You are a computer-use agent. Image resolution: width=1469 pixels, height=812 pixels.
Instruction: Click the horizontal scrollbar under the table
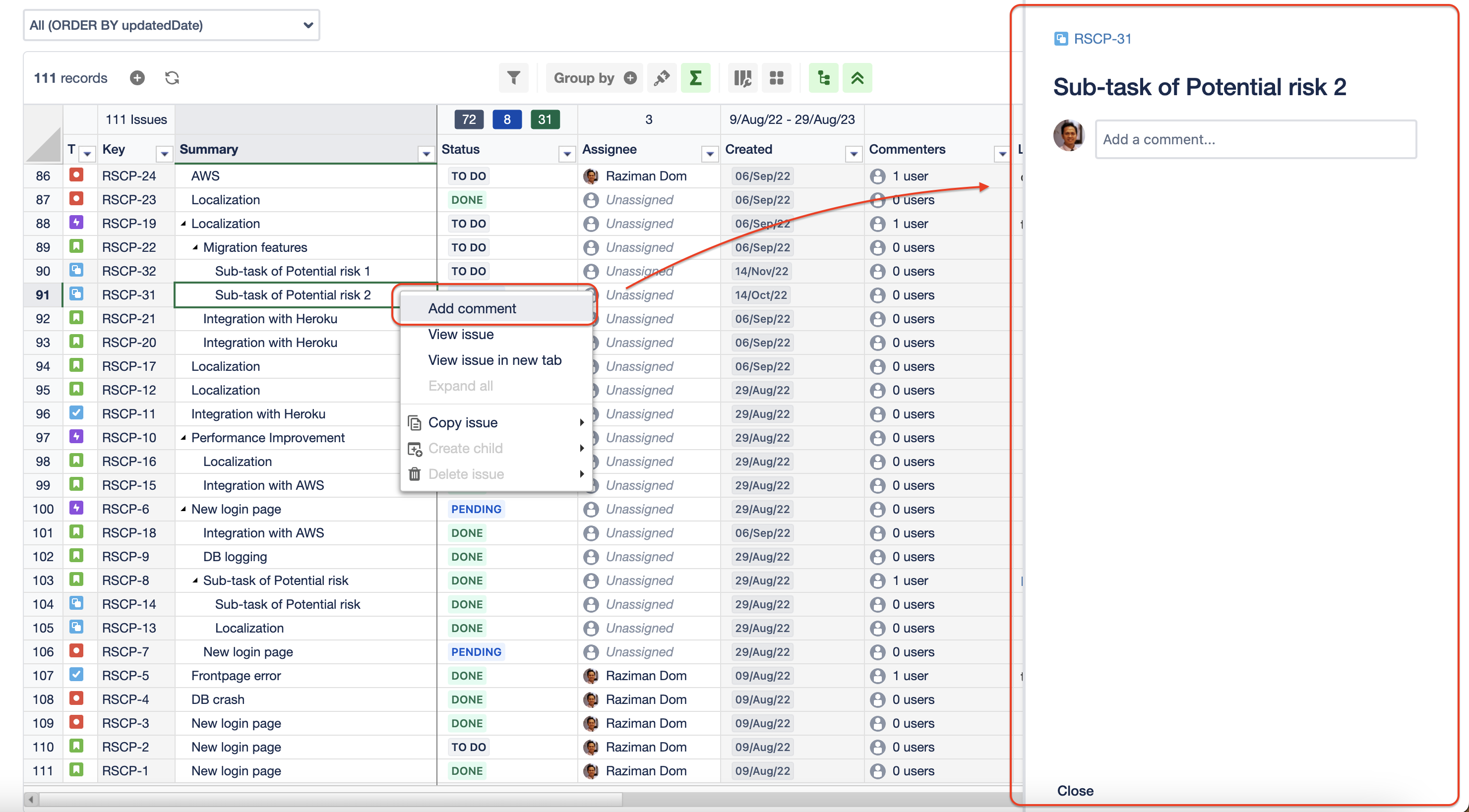(x=331, y=800)
